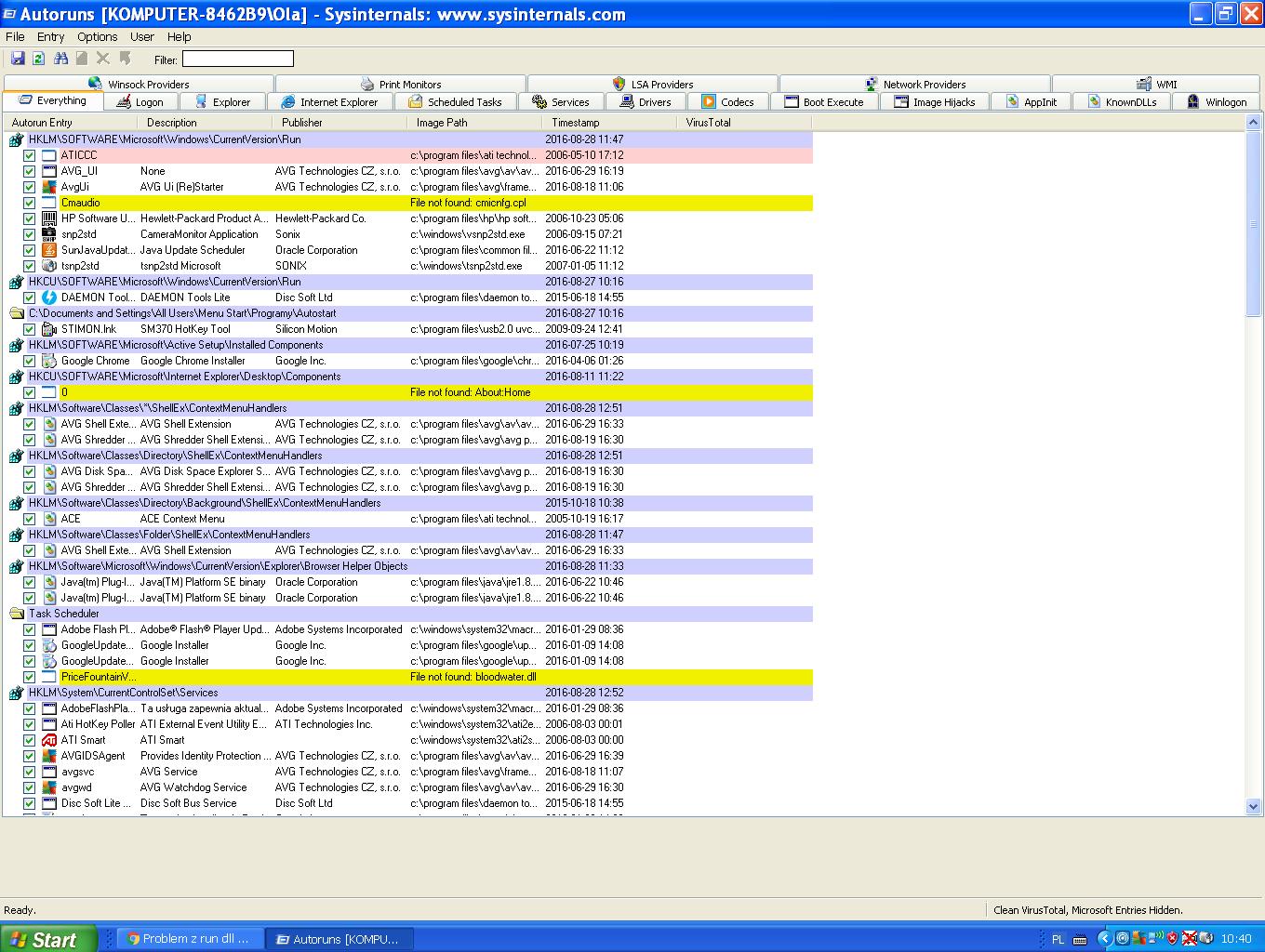Click the SunJavaUpdate Java icon
Image resolution: width=1265 pixels, height=952 pixels.
[x=49, y=250]
